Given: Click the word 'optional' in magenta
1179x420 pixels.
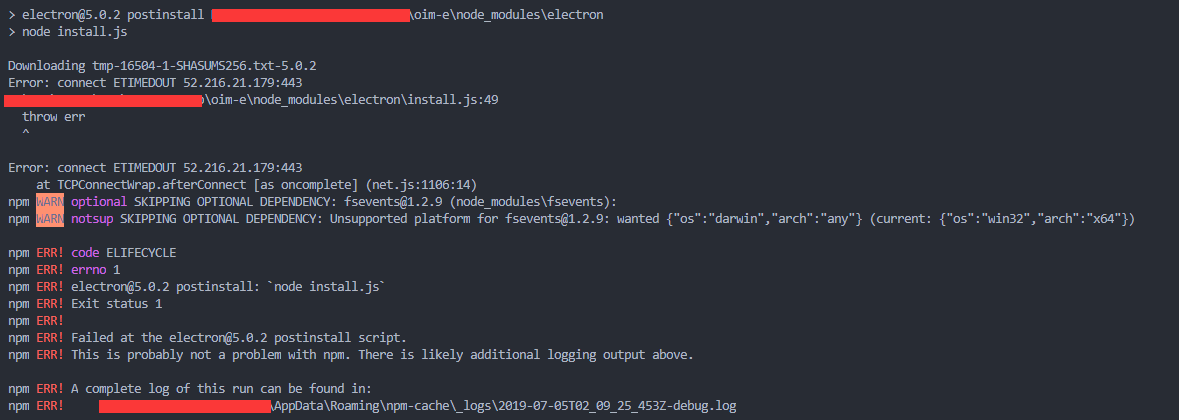Looking at the screenshot, I should tap(99, 201).
